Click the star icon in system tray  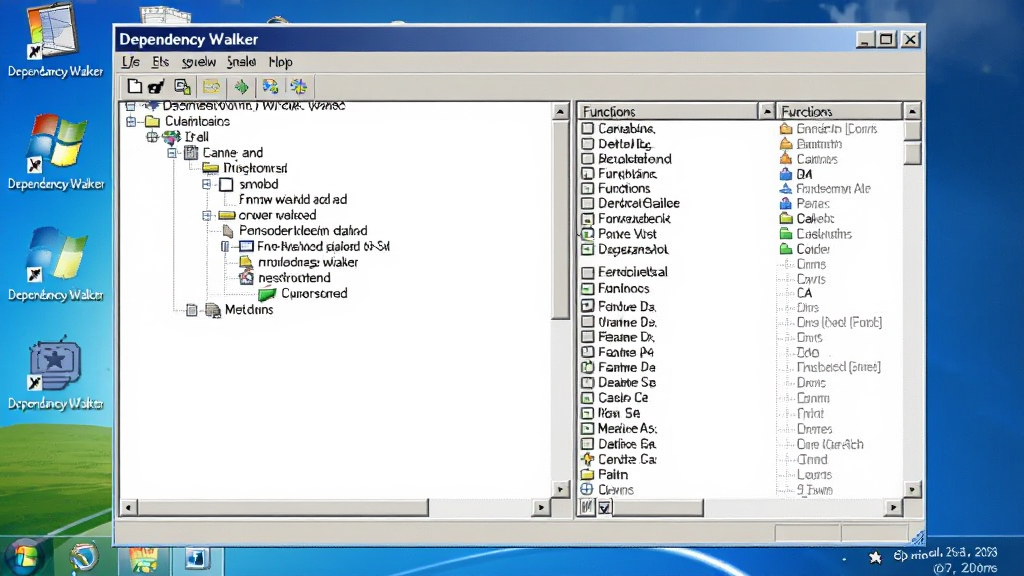(875, 557)
